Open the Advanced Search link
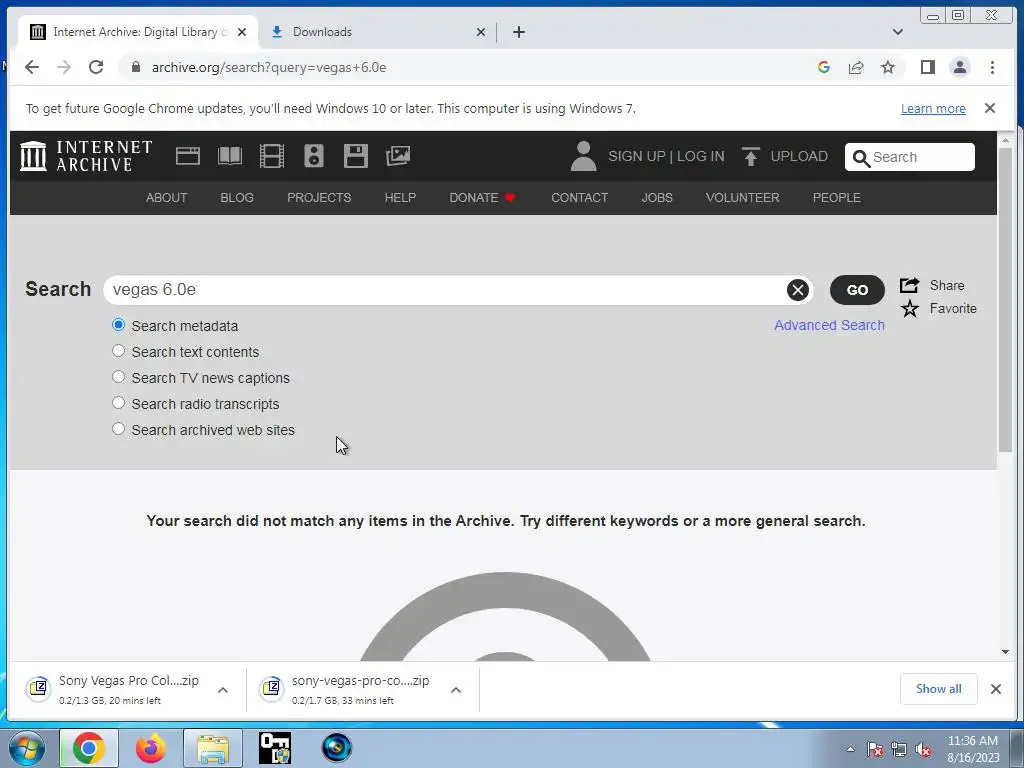The width and height of the screenshot is (1024, 768). 829,325
